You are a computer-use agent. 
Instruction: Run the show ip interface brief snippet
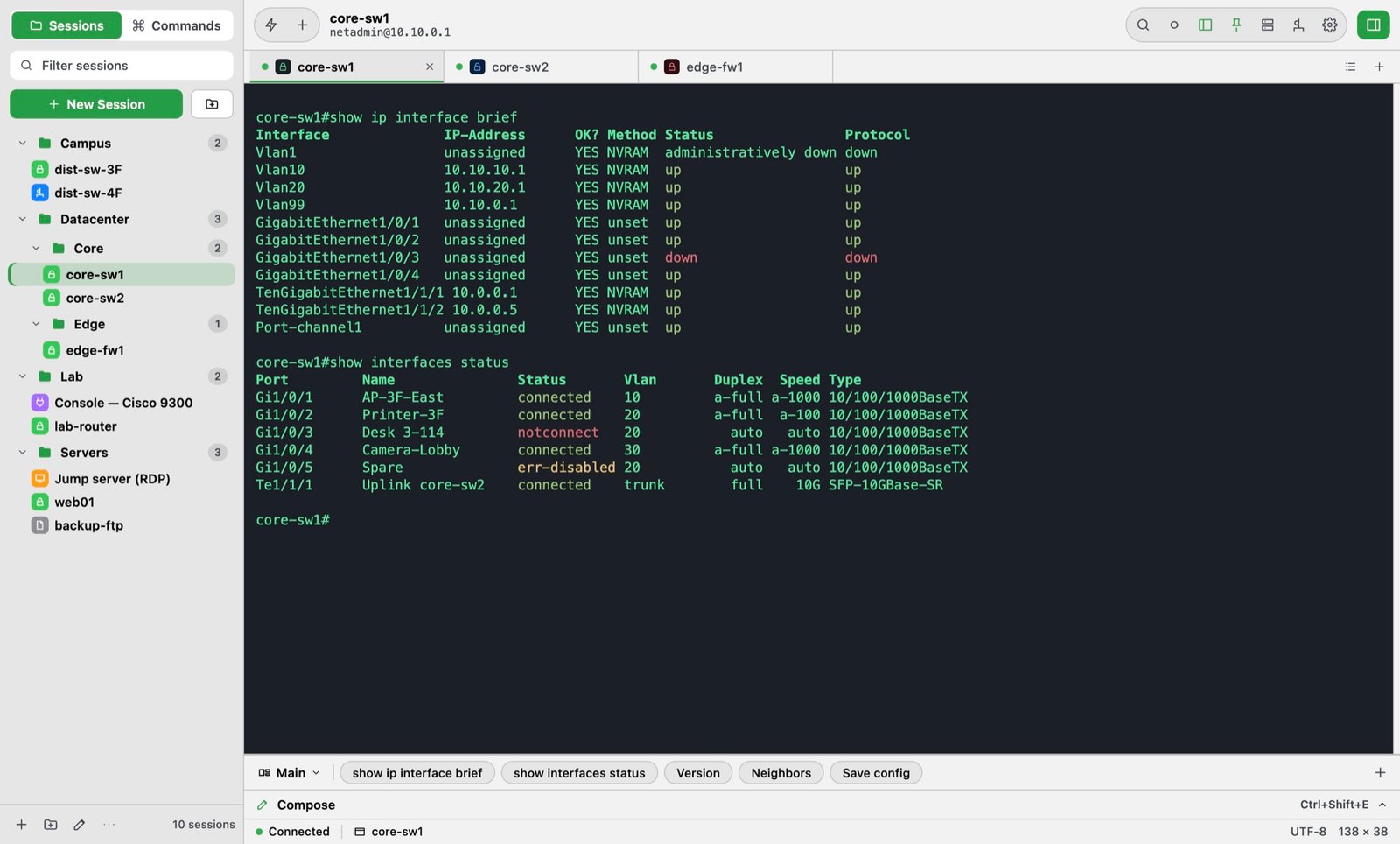point(417,773)
